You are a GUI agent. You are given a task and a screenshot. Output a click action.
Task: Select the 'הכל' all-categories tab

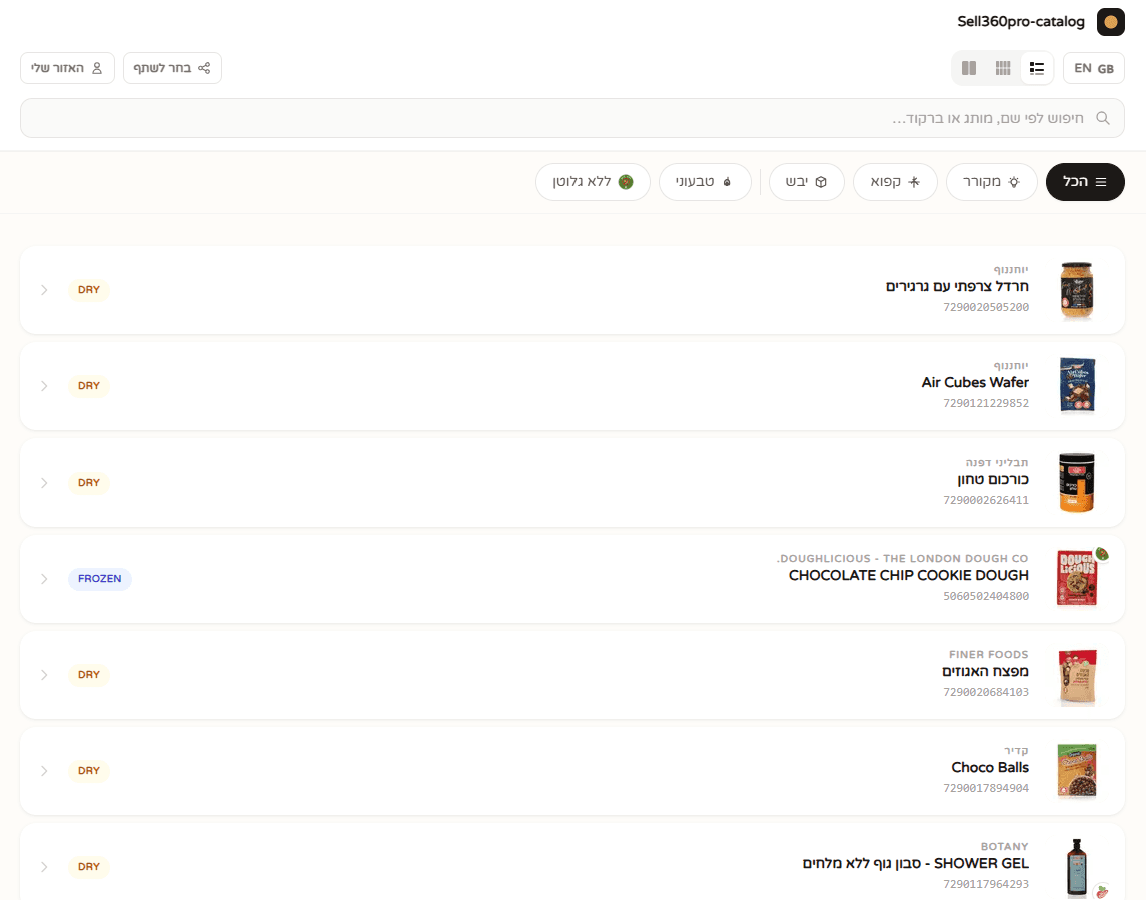coord(1085,182)
